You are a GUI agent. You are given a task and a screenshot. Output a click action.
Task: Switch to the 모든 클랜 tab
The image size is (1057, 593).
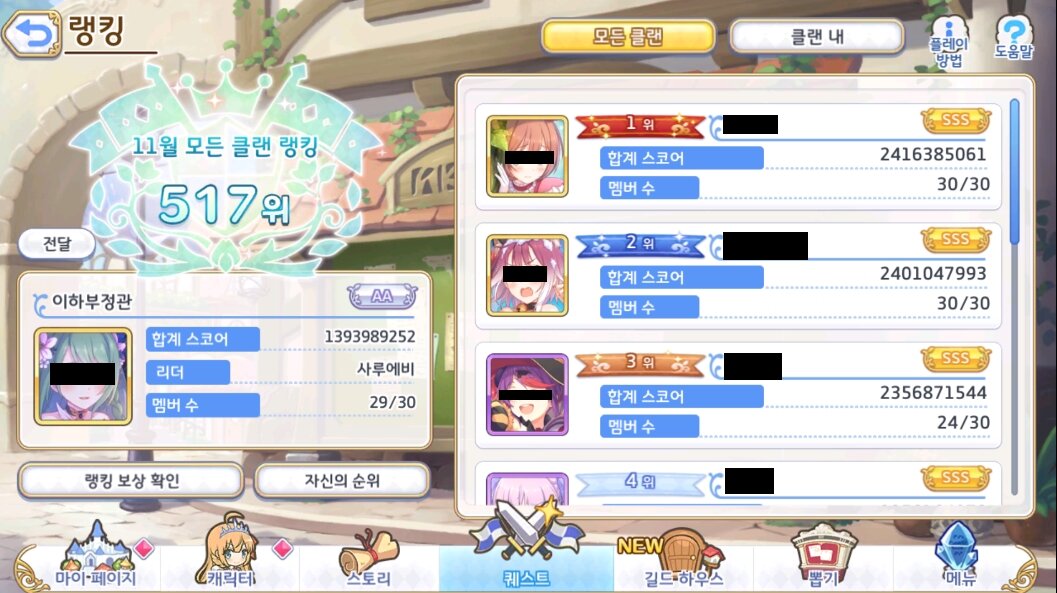[x=628, y=36]
